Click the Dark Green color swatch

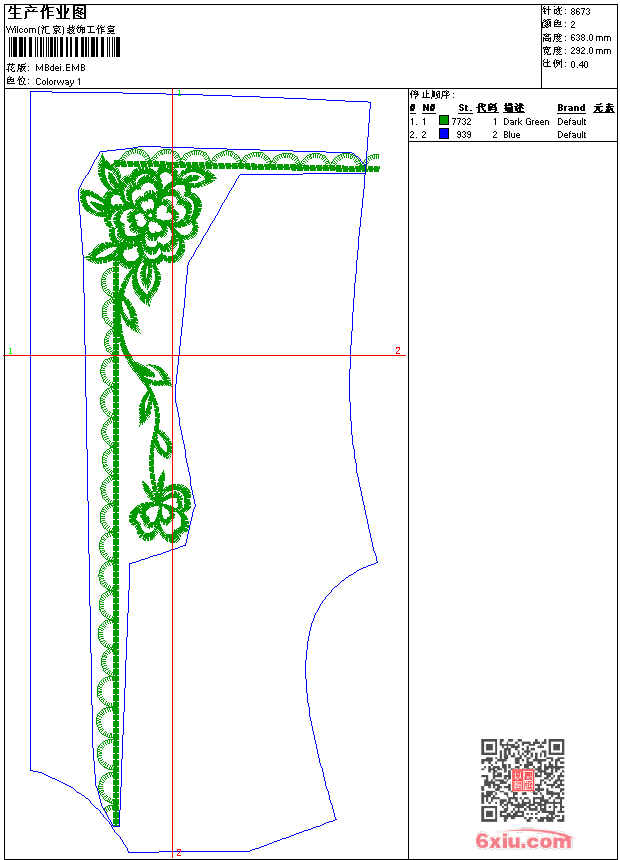pos(444,121)
